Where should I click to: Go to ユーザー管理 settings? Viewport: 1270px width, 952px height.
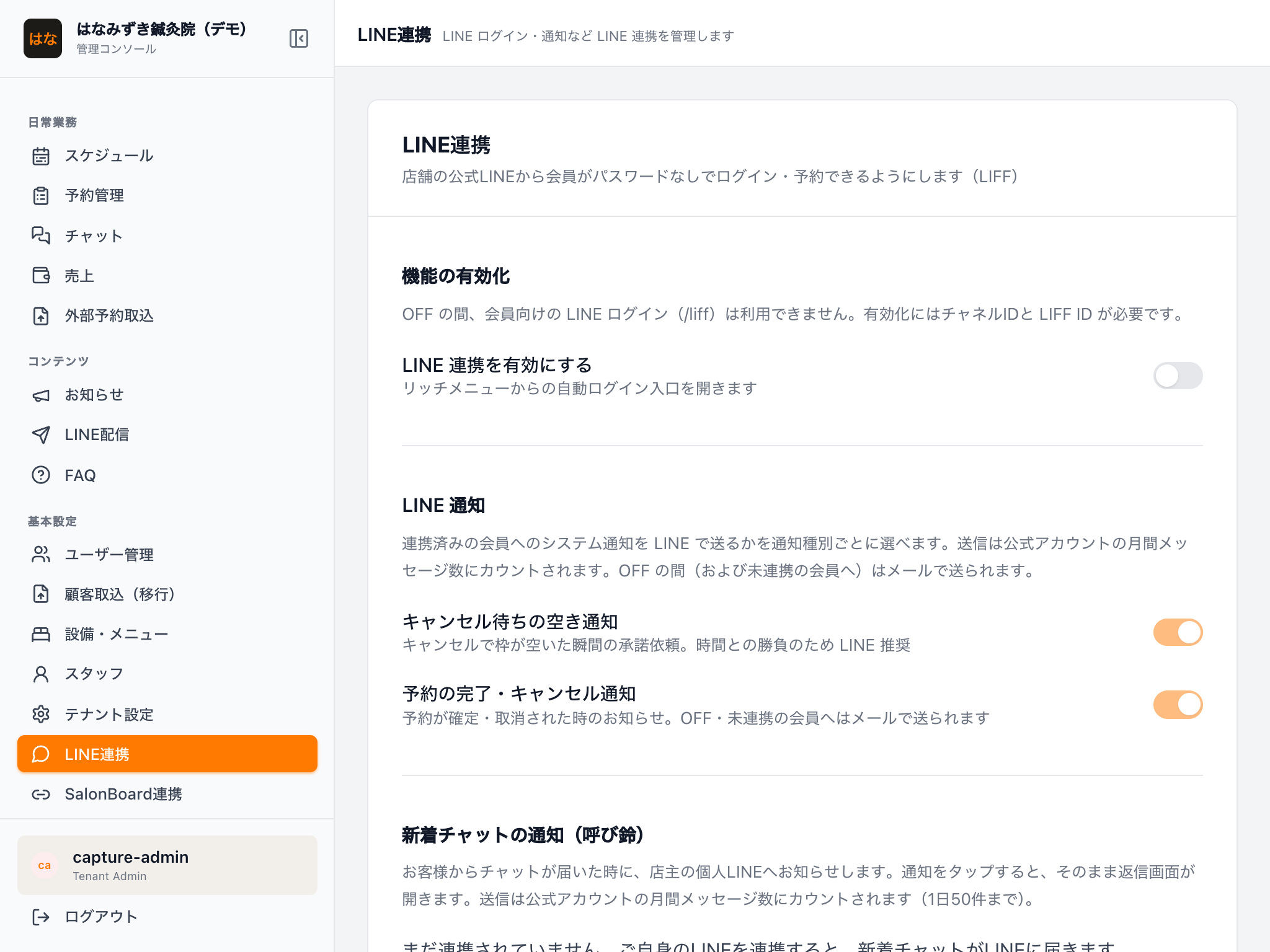(x=167, y=554)
